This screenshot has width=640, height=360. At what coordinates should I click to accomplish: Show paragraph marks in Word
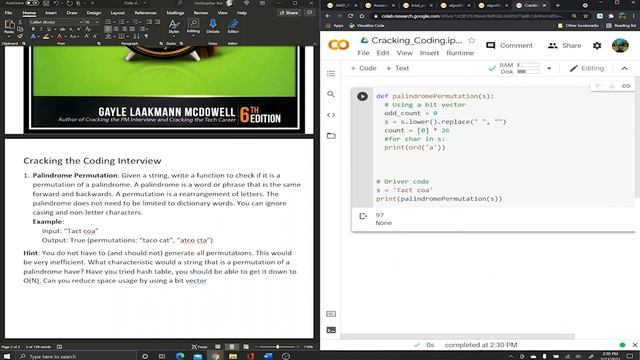click(146, 36)
